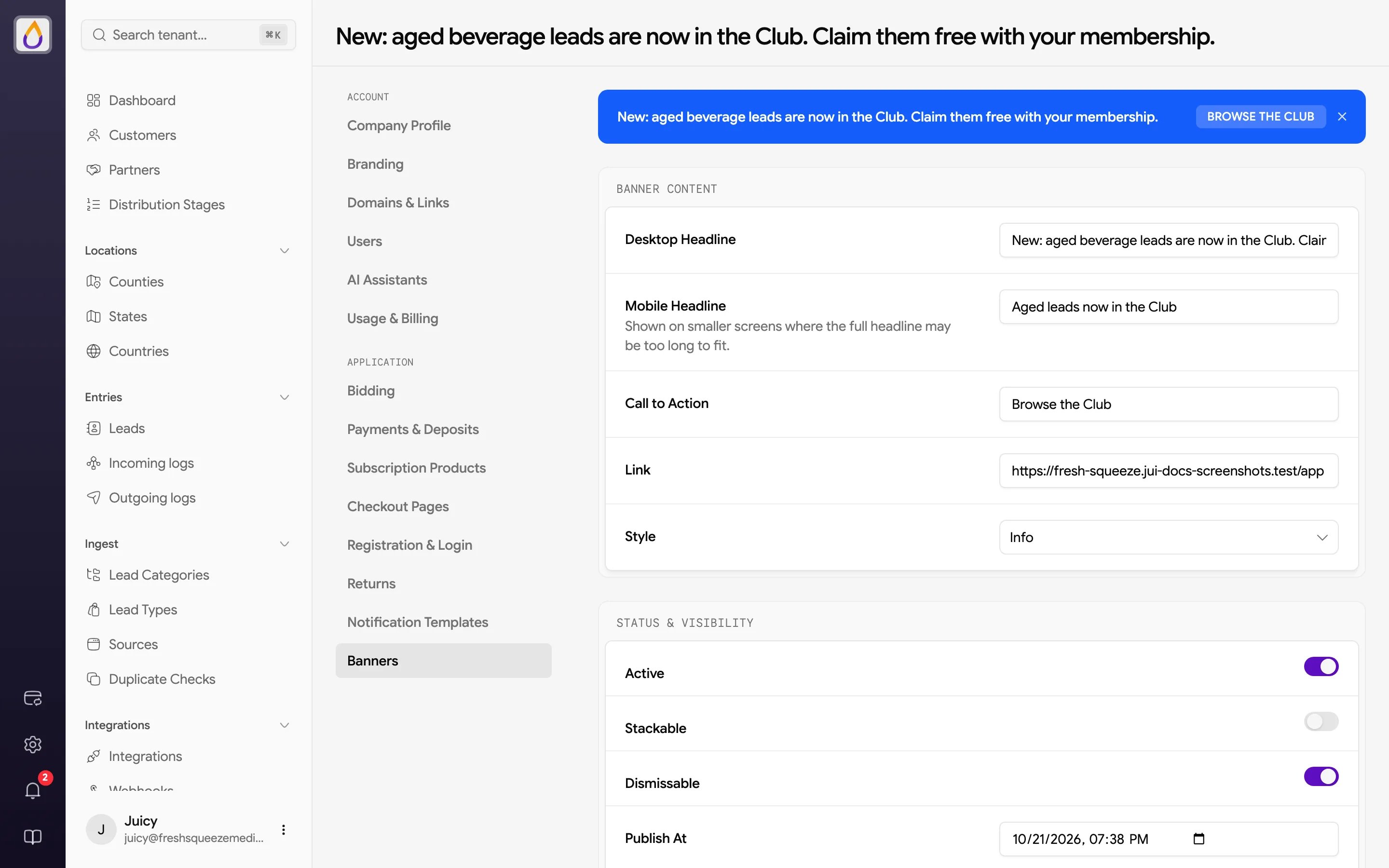The width and height of the screenshot is (1389, 868).
Task: Open Payments & Deposits page
Action: [413, 429]
